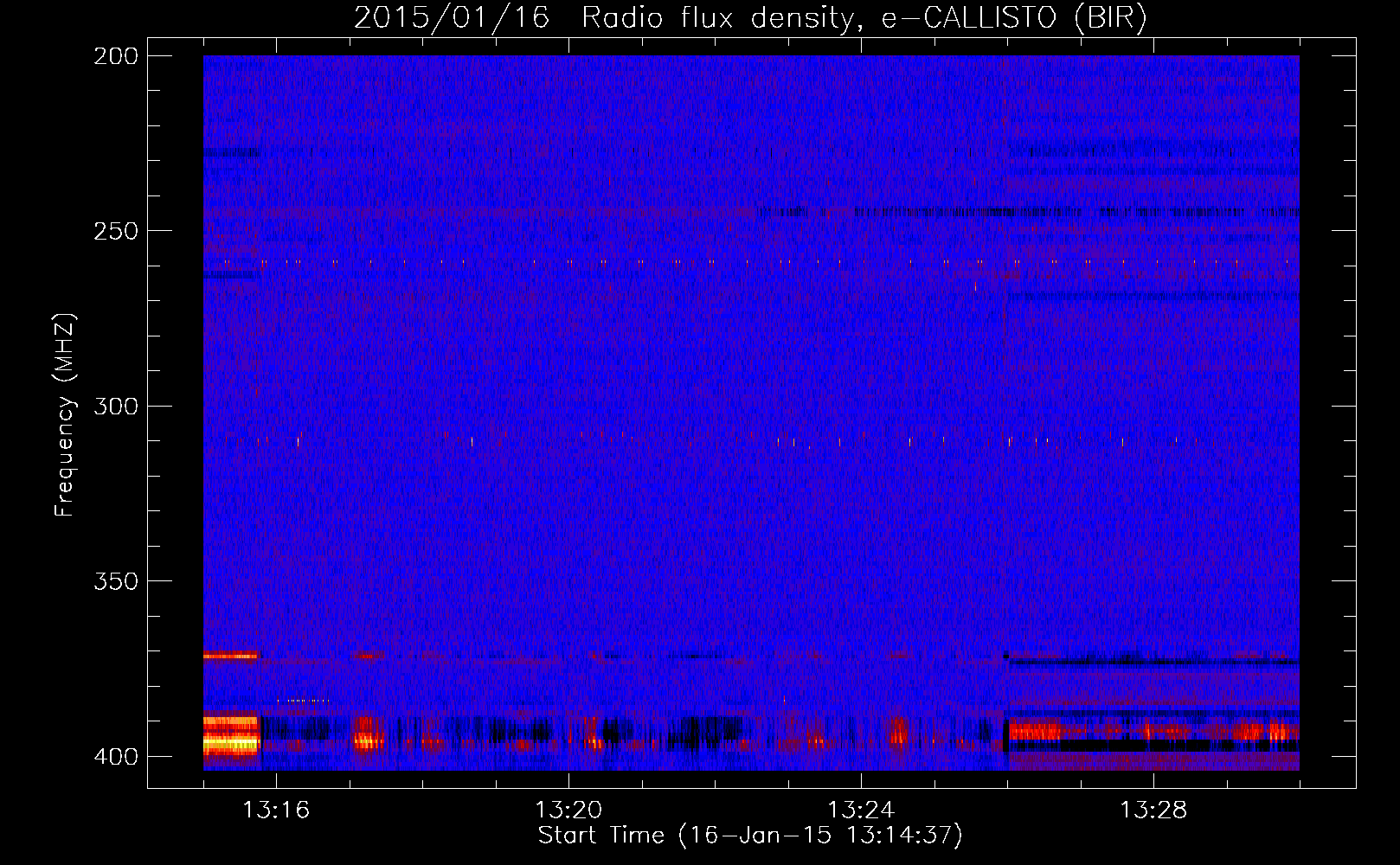Screen dimensions: 1400x865
Task: Select the 250 frequency tick label
Action: pyautogui.click(x=116, y=231)
